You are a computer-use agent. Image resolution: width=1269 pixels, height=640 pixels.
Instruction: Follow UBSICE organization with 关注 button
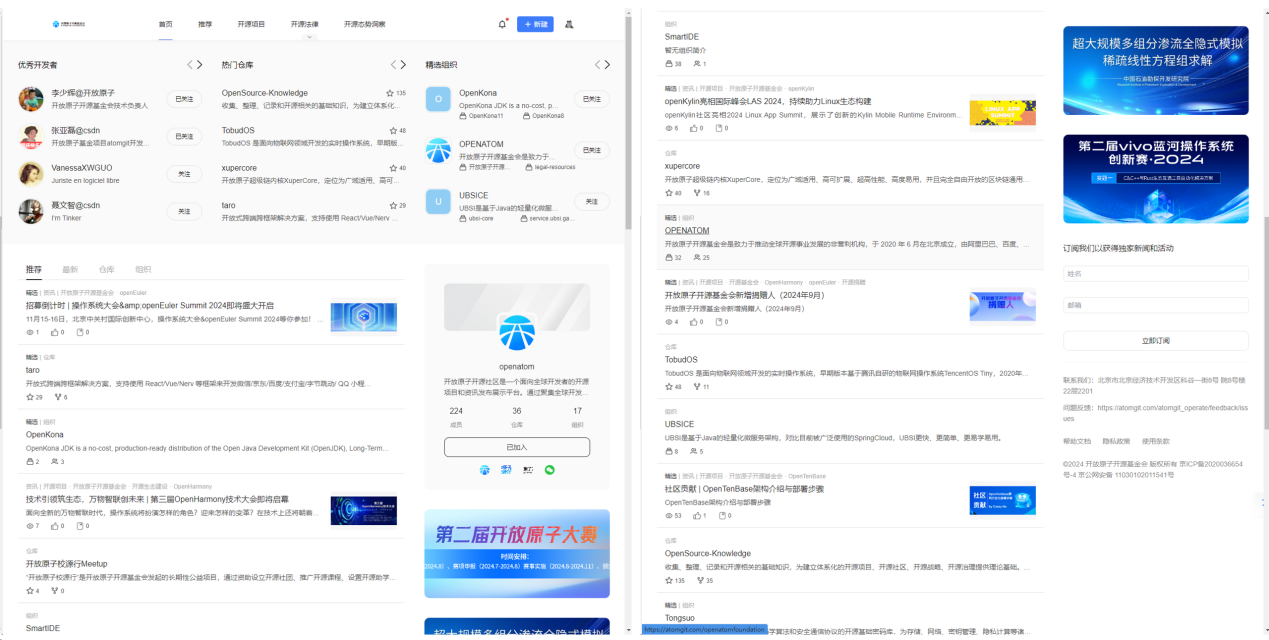point(592,202)
